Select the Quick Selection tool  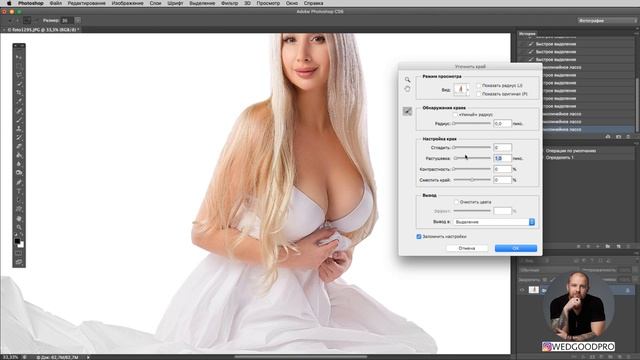click(19, 84)
